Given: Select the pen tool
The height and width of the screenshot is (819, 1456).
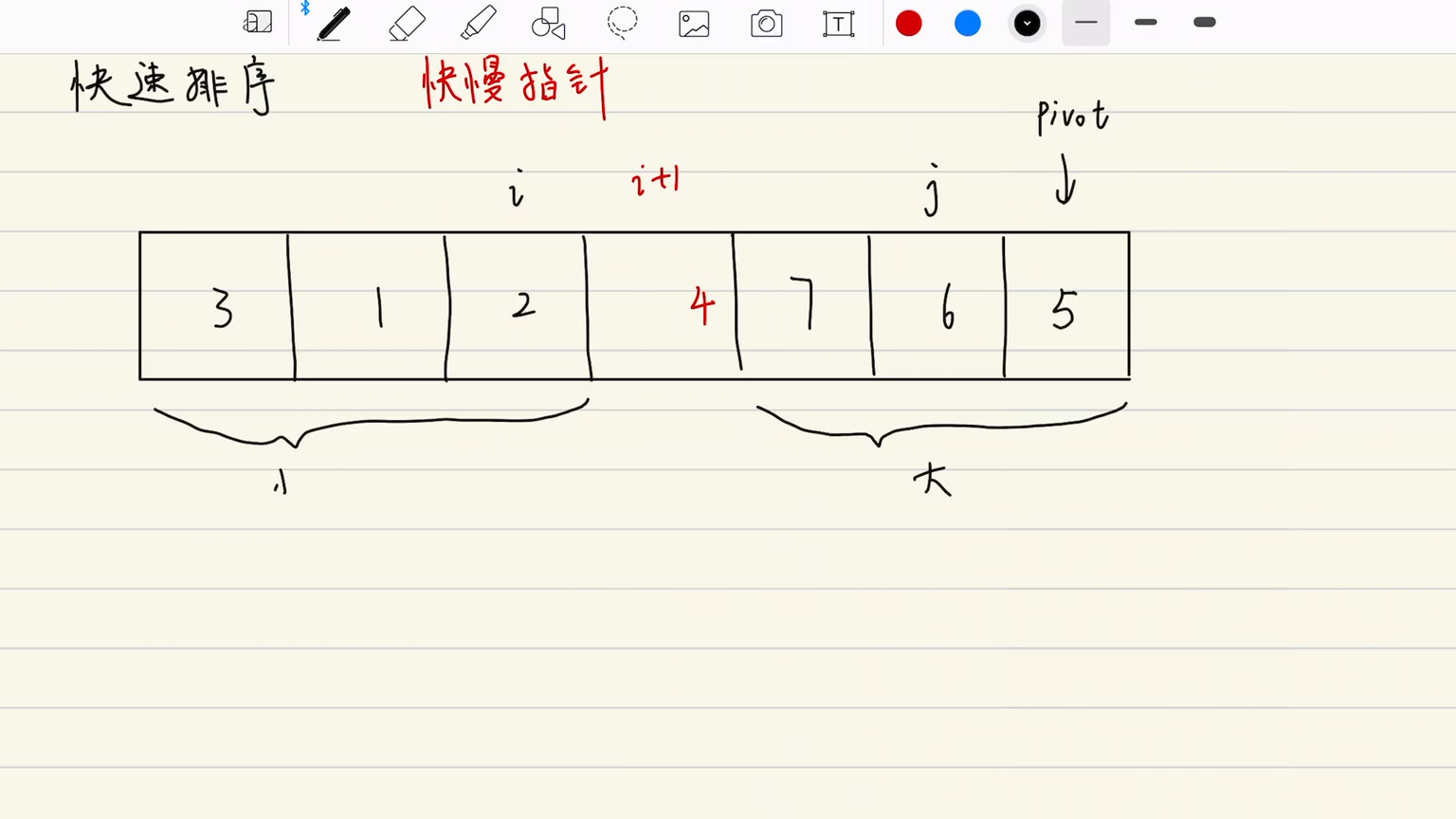Looking at the screenshot, I should click(333, 24).
